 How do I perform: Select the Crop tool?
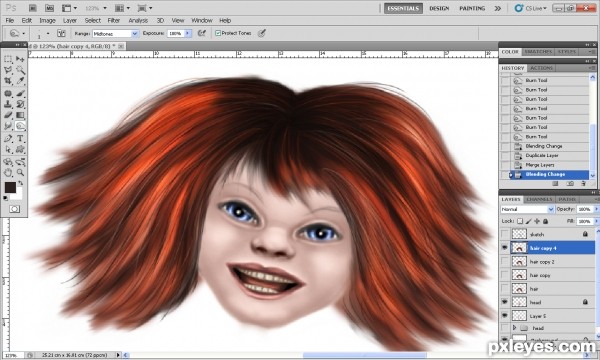pos(8,81)
